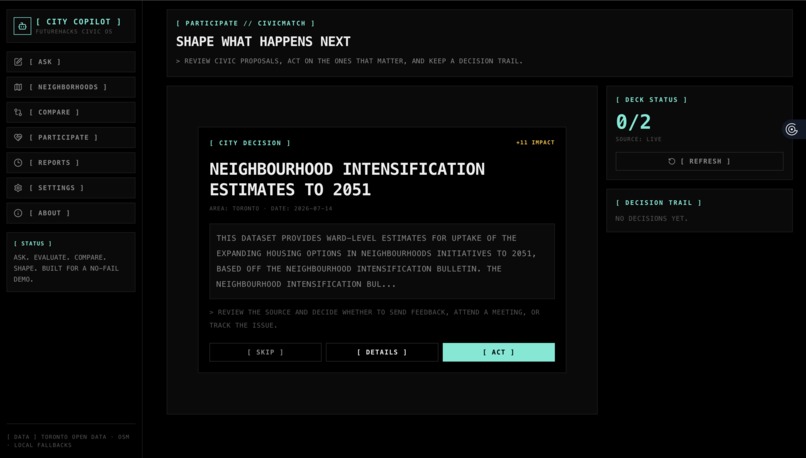Open the Ask page
The height and width of the screenshot is (458, 806).
point(71,62)
